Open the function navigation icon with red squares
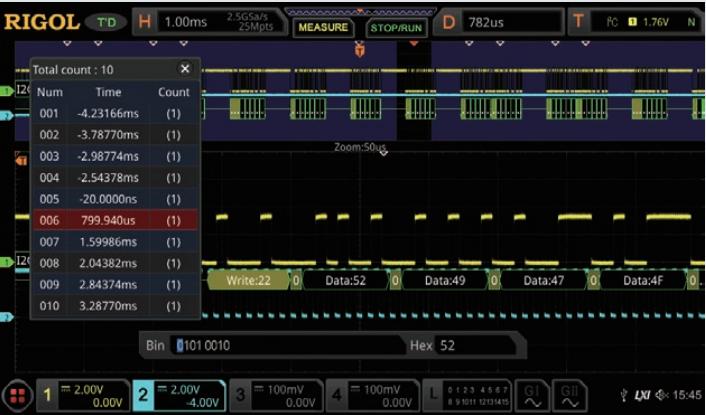This screenshot has width=706, height=415. (x=17, y=396)
